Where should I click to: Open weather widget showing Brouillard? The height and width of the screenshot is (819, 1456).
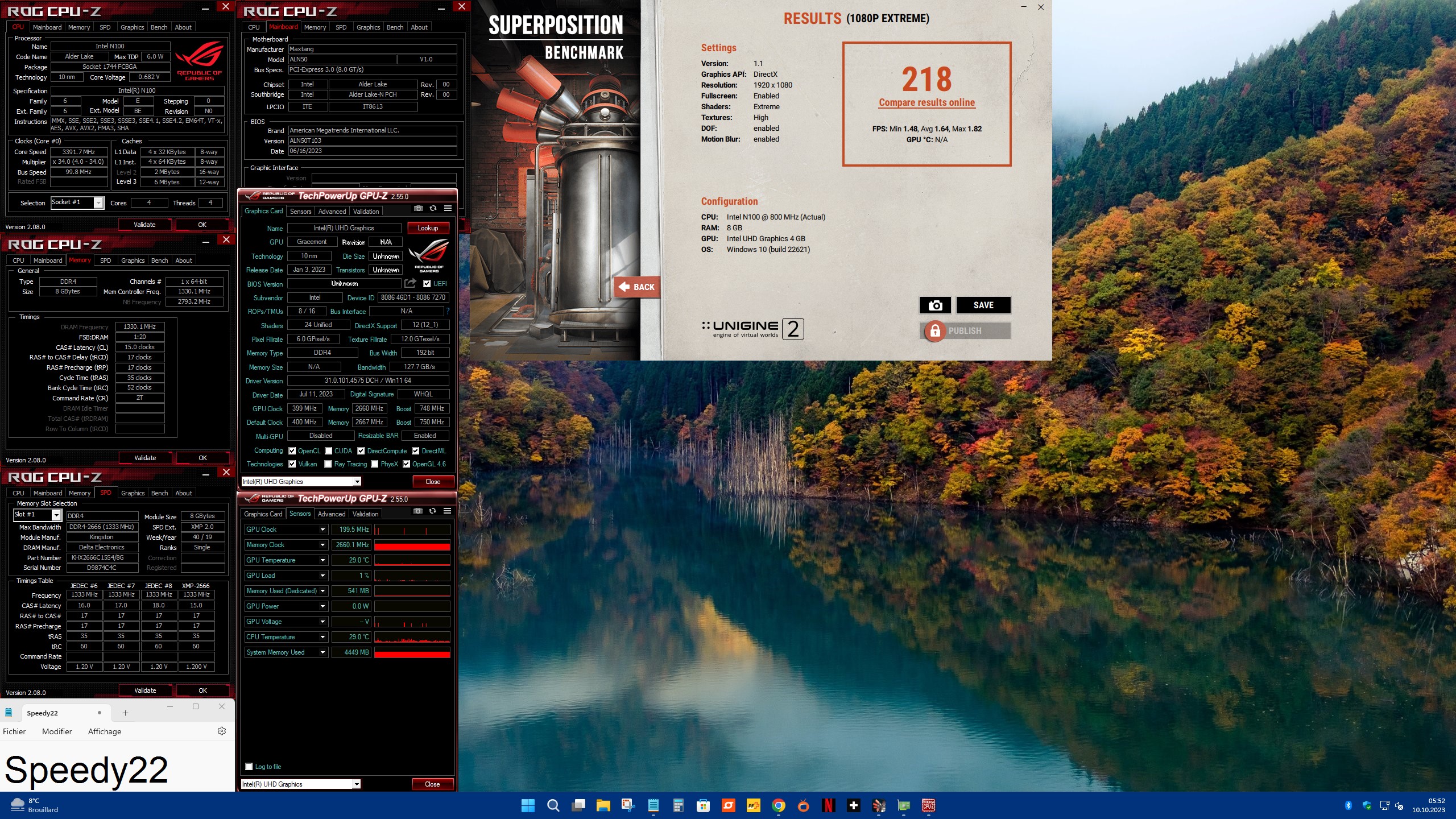tap(35, 805)
